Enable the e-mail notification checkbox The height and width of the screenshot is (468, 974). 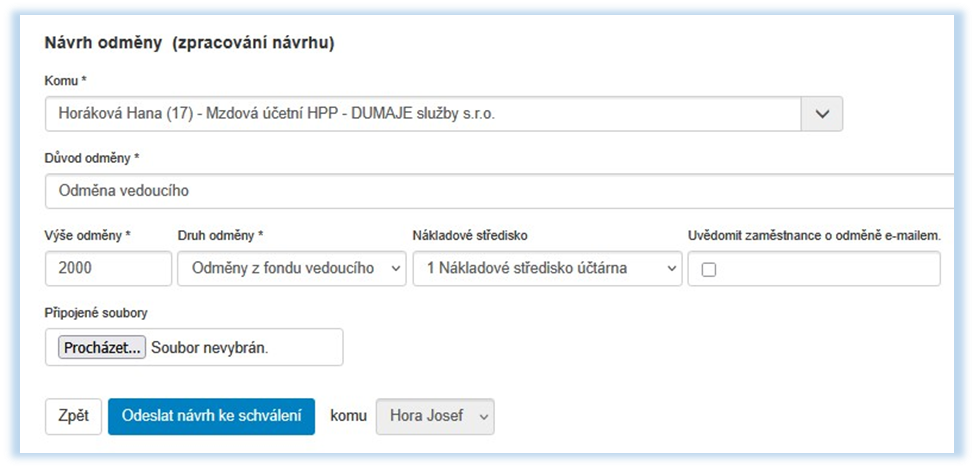(x=709, y=269)
